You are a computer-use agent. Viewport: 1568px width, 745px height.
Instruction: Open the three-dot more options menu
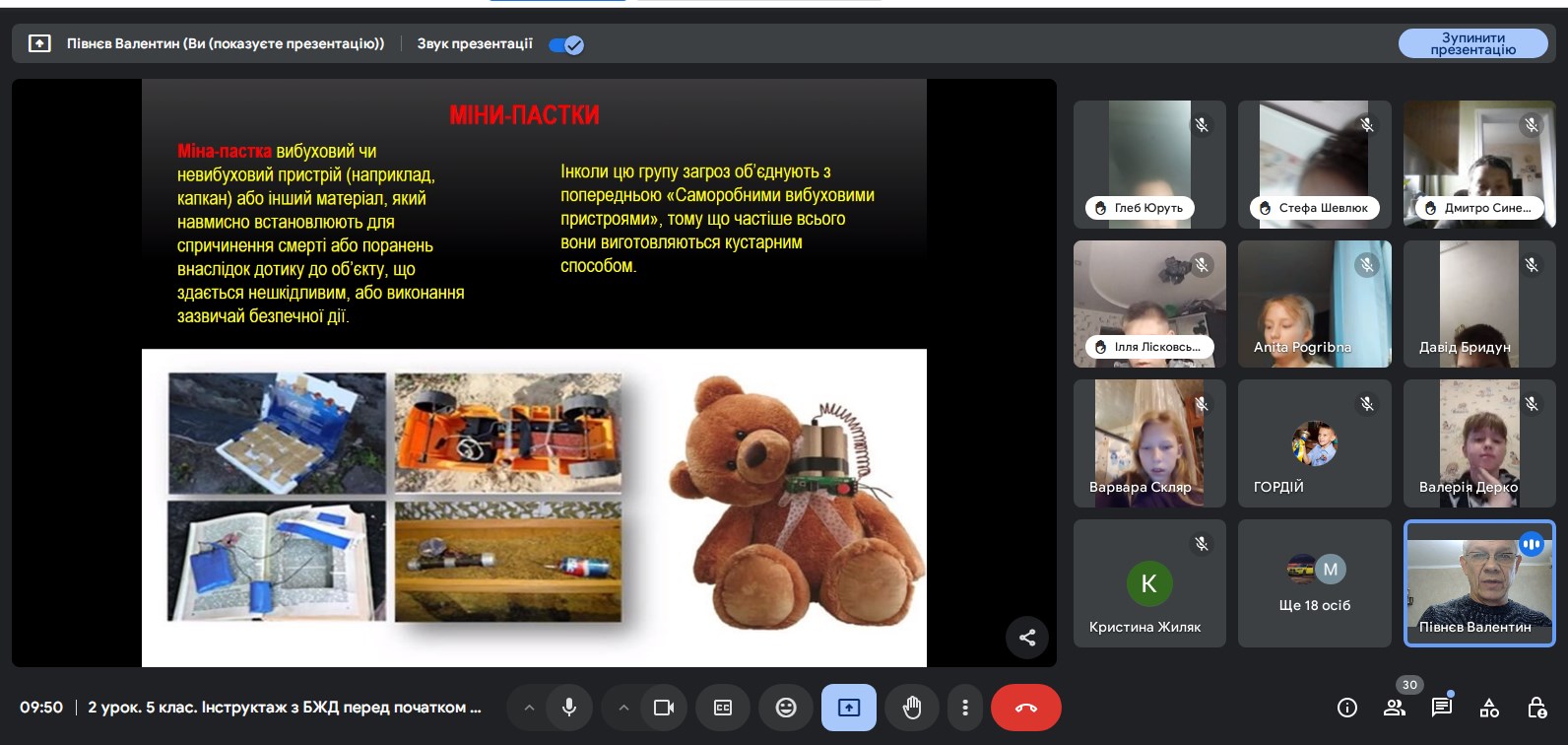coord(965,708)
